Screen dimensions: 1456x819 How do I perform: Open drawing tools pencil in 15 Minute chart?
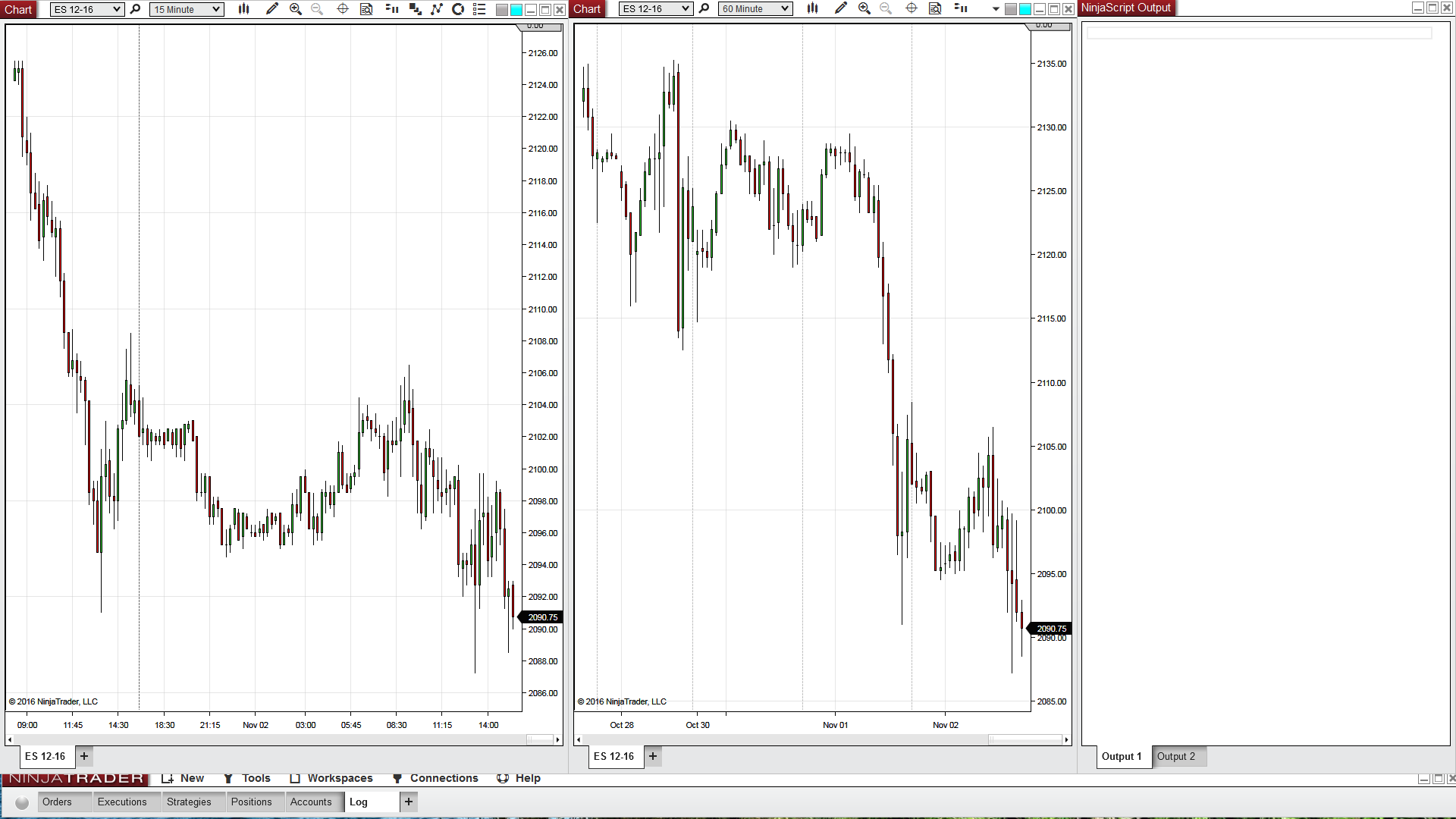point(272,9)
